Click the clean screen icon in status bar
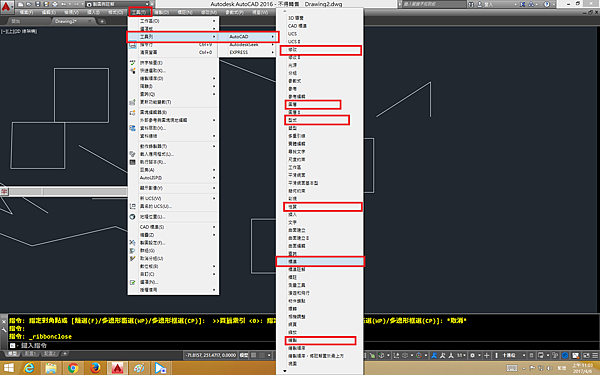Screen dimensions: 600x375 586,355
